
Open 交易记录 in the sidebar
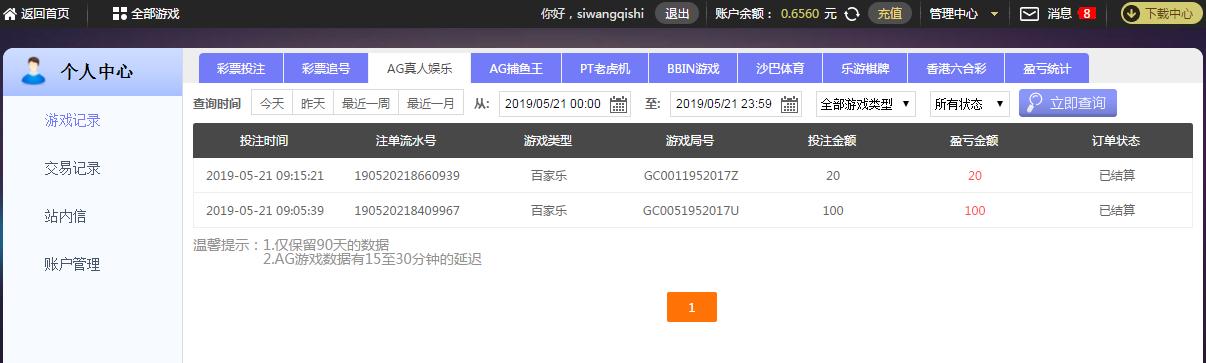point(73,168)
